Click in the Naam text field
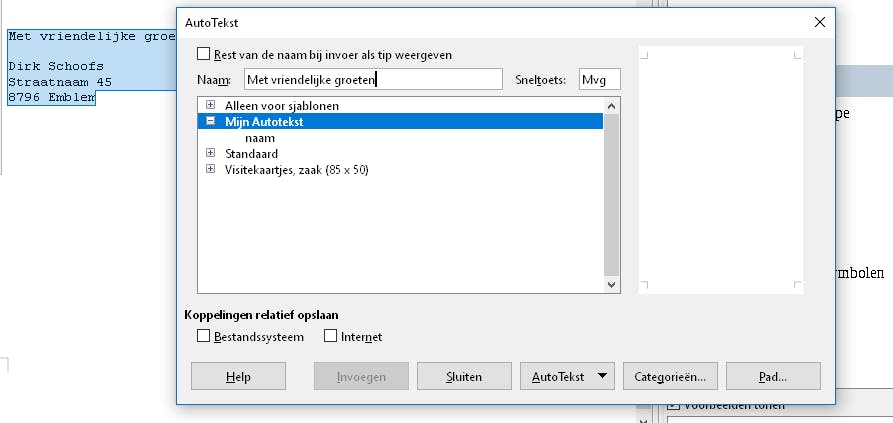 [x=372, y=80]
